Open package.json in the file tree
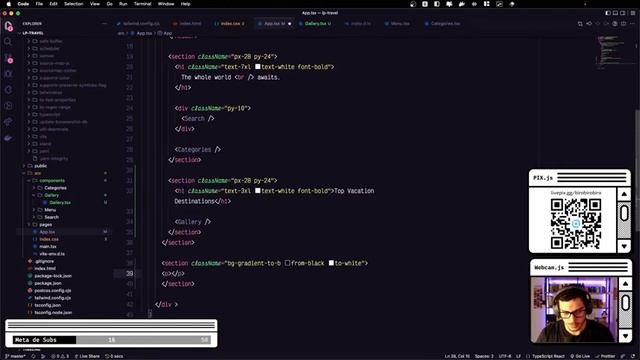The image size is (640, 360). pos(48,283)
